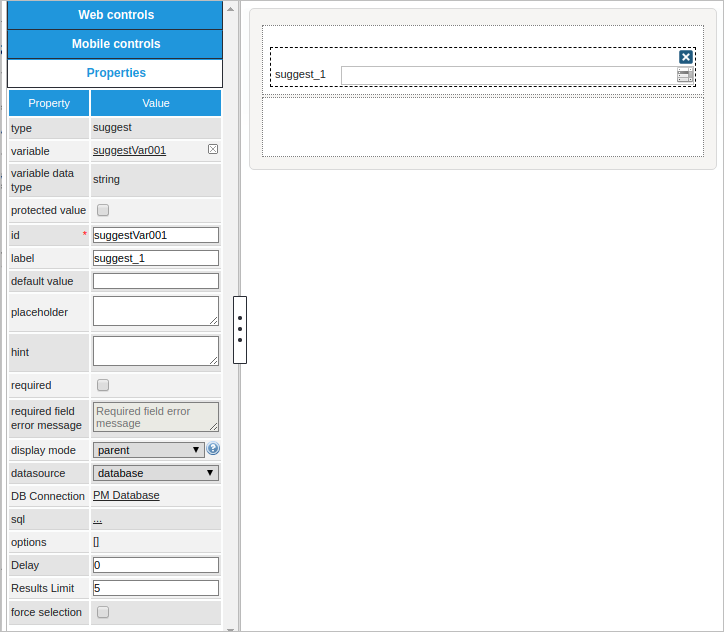Viewport: 724px width, 632px height.
Task: Enable the protected value checkbox
Action: (x=103, y=210)
